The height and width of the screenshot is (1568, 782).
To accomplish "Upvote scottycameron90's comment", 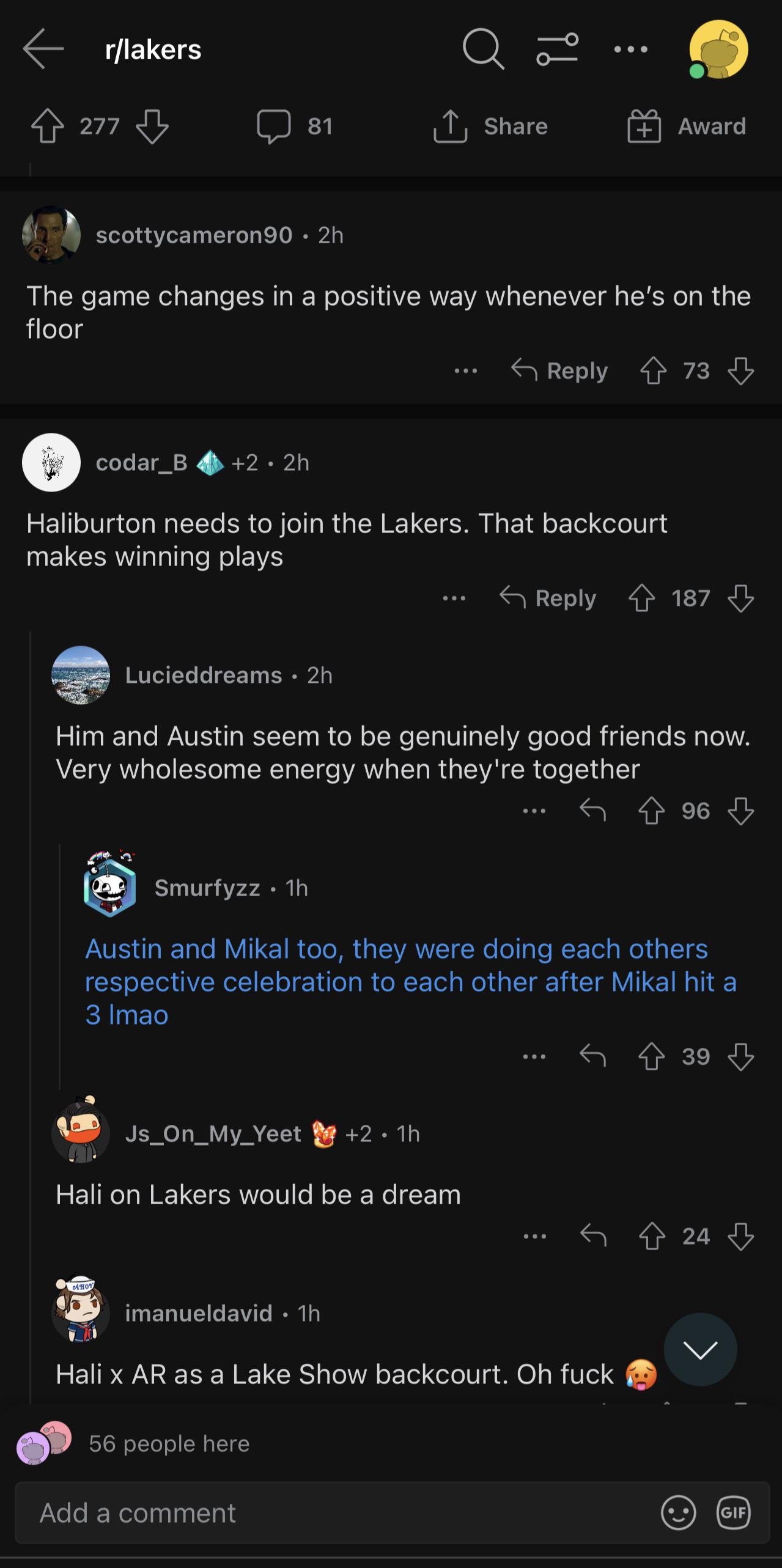I will [x=653, y=371].
